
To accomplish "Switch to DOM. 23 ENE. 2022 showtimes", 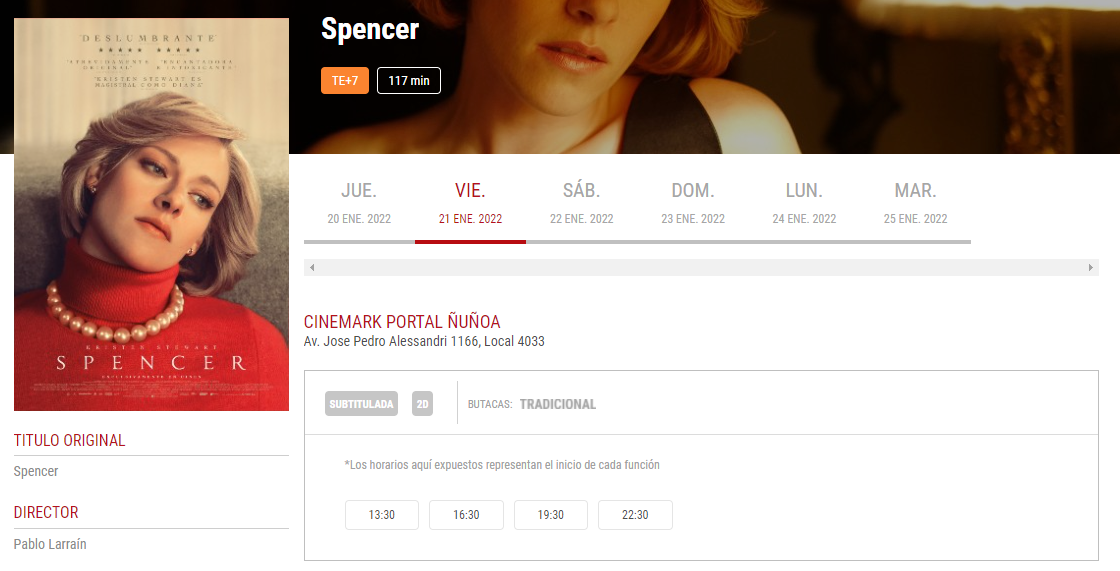I will (x=693, y=204).
